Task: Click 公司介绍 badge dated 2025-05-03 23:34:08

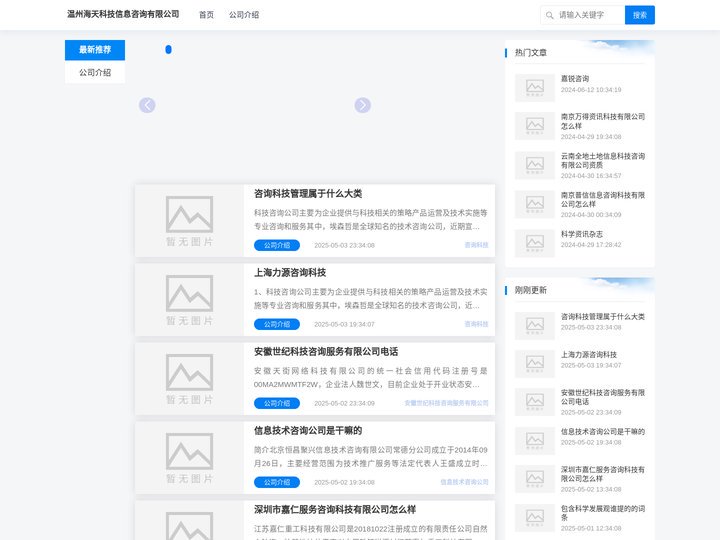Action: coord(277,245)
